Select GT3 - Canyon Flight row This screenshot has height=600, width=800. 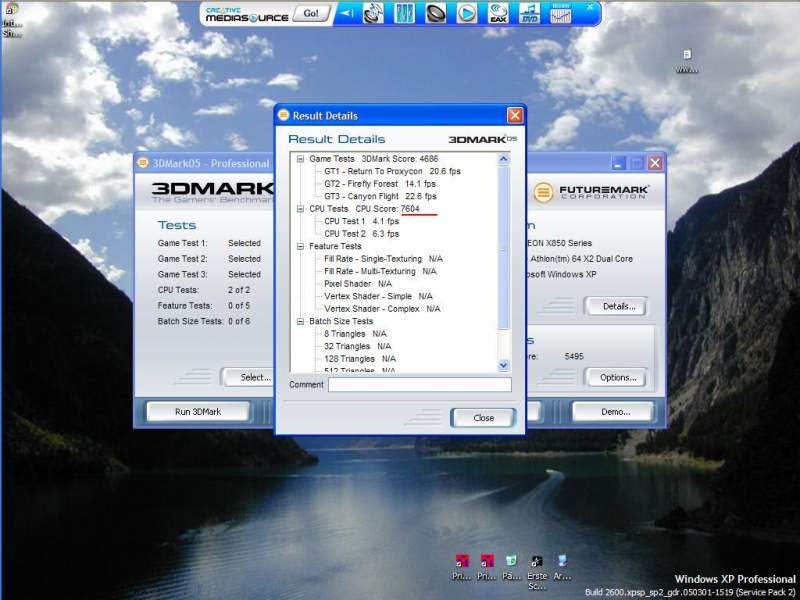380,196
